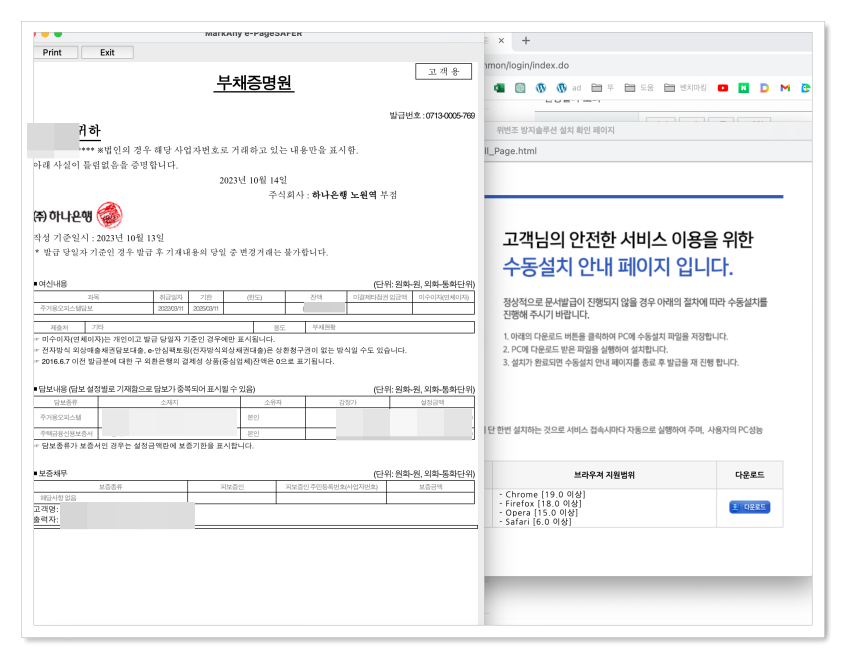Viewport: 846px width, 659px height.
Task: Open the orange D bookmark icon
Action: 763,86
